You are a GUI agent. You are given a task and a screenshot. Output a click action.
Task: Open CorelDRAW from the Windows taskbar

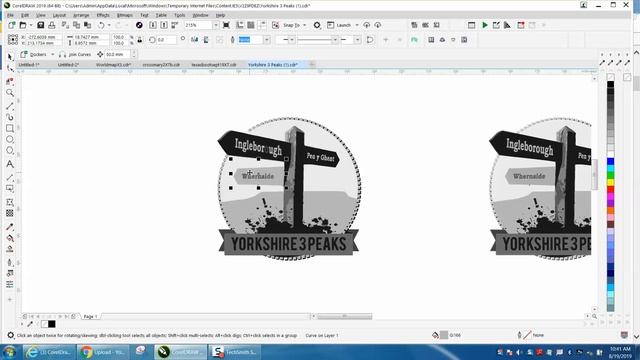coord(181,352)
